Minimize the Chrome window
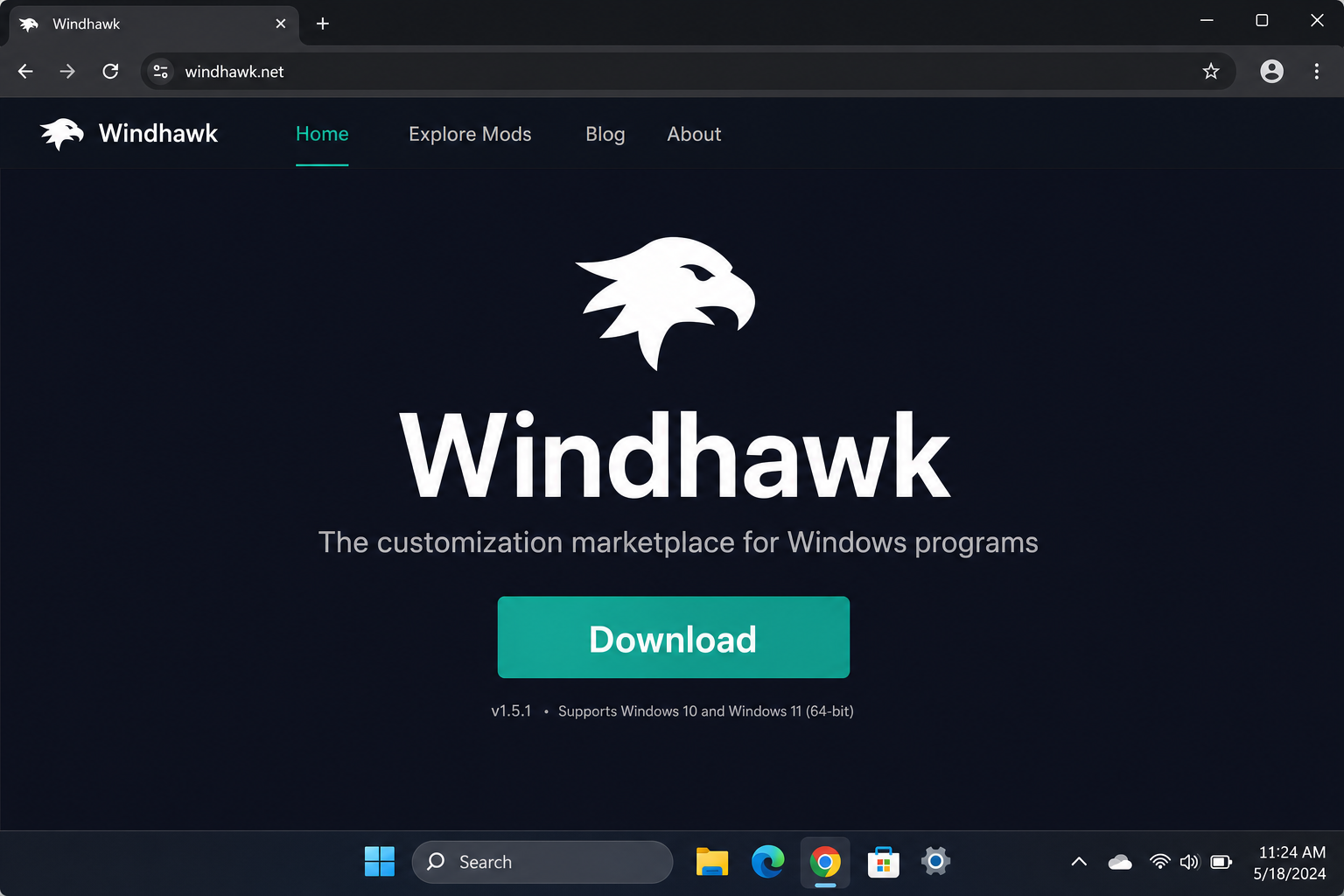The image size is (1344, 896). tap(1207, 20)
